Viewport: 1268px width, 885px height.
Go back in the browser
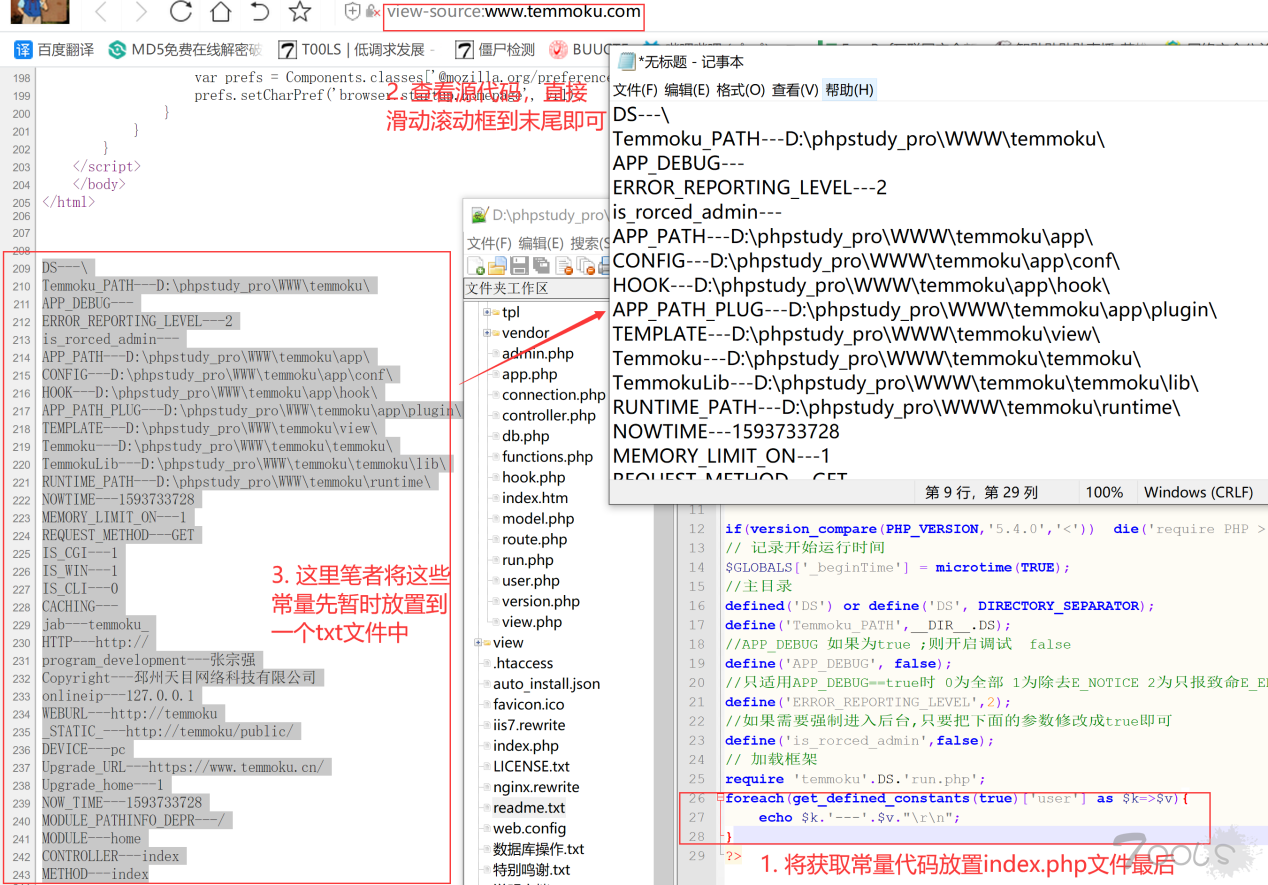point(102,12)
